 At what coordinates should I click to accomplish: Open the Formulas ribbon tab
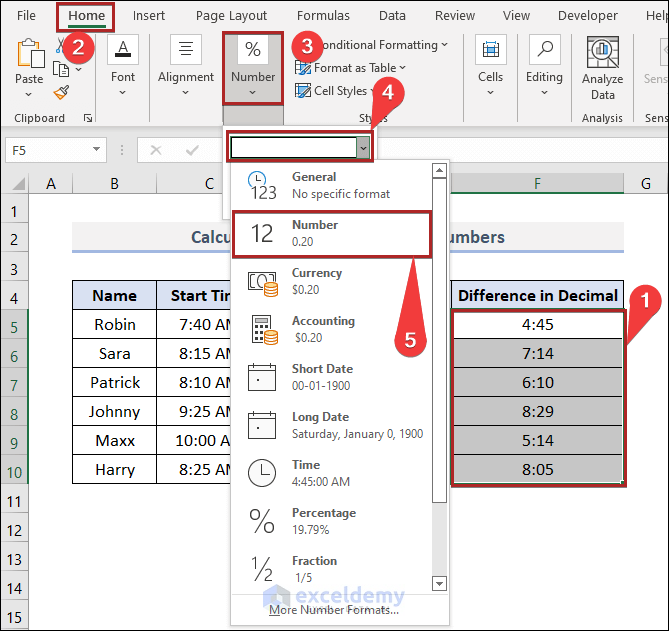(323, 16)
